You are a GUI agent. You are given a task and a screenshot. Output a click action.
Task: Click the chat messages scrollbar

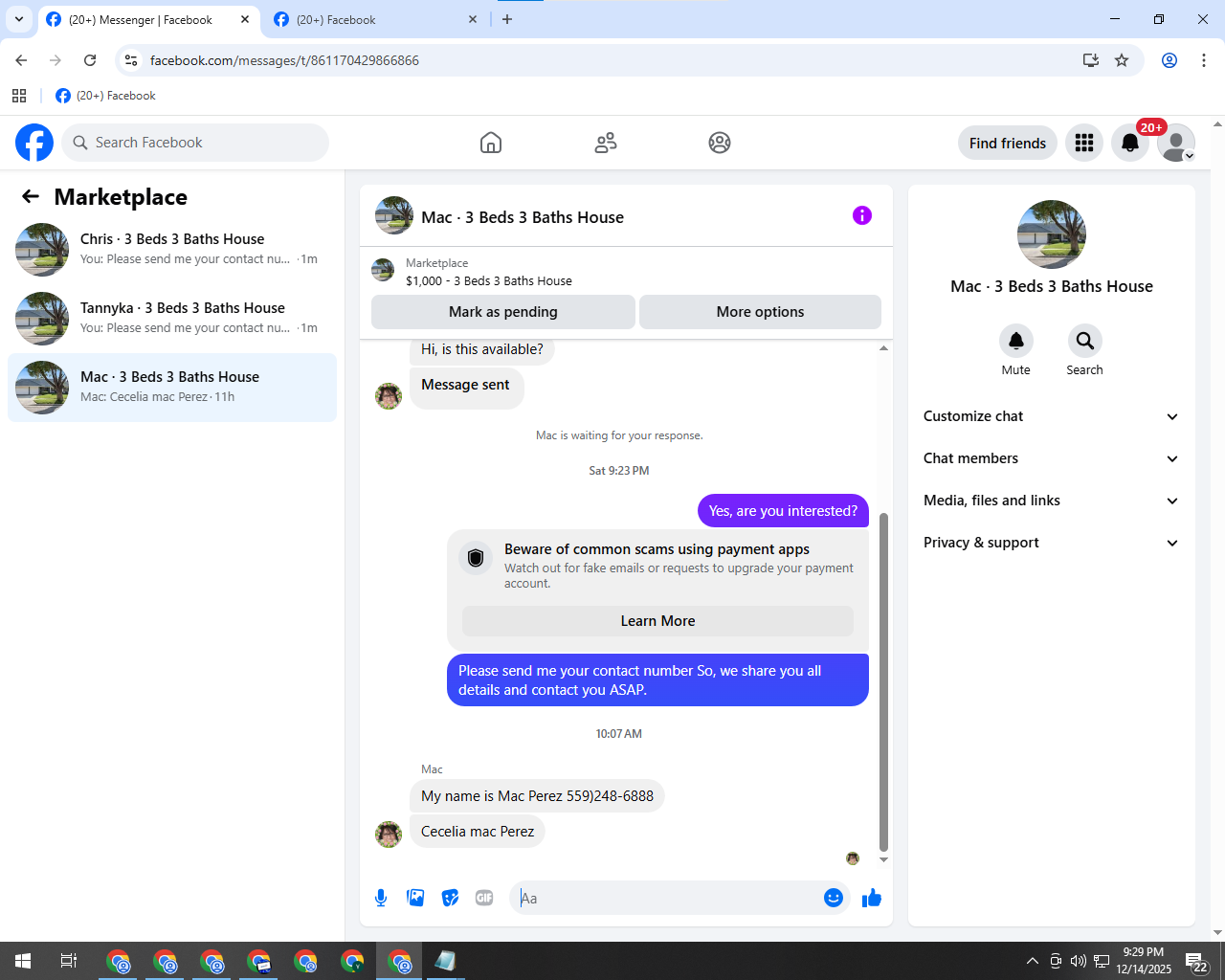point(883,681)
